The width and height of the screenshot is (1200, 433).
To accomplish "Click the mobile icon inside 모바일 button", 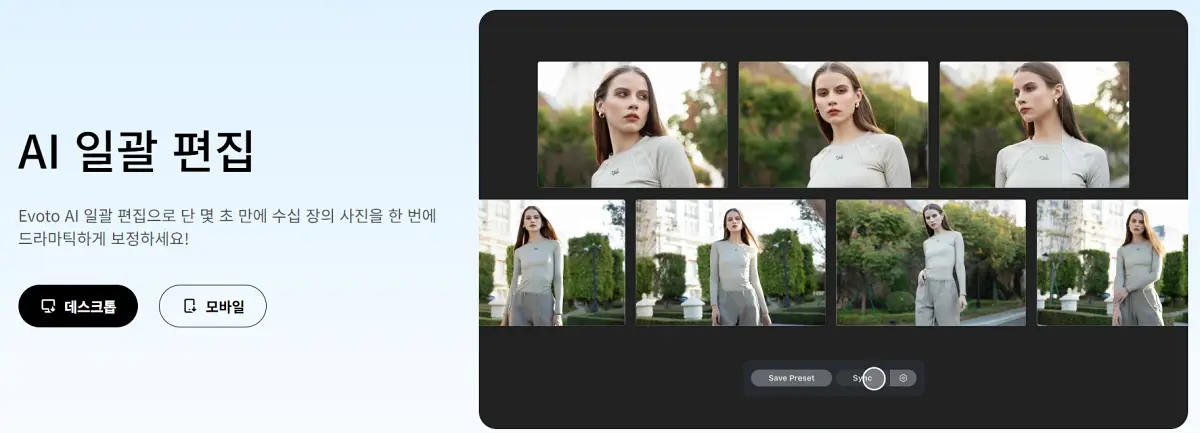I will [x=190, y=306].
